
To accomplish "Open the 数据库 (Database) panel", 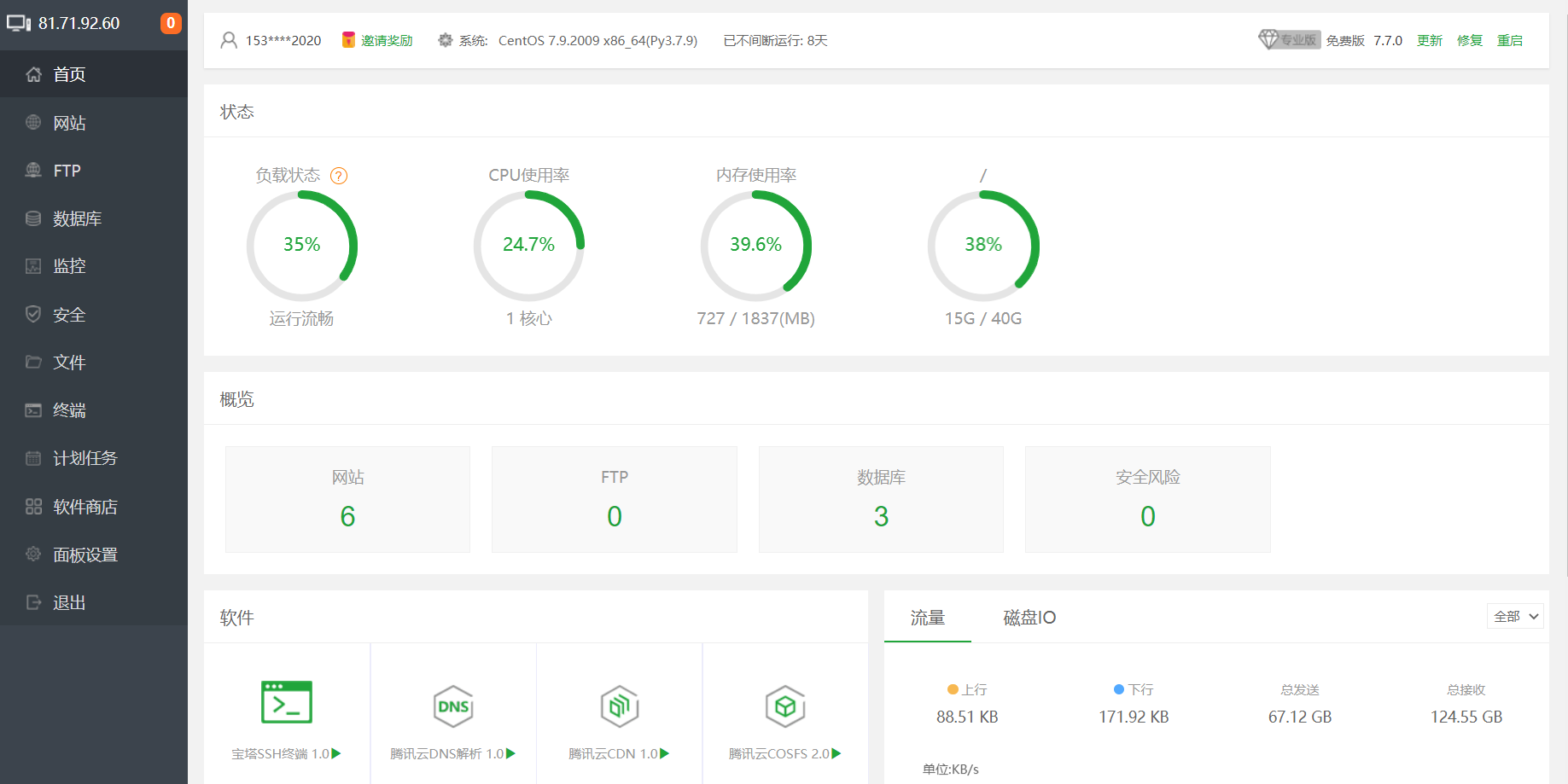I will 76,218.
